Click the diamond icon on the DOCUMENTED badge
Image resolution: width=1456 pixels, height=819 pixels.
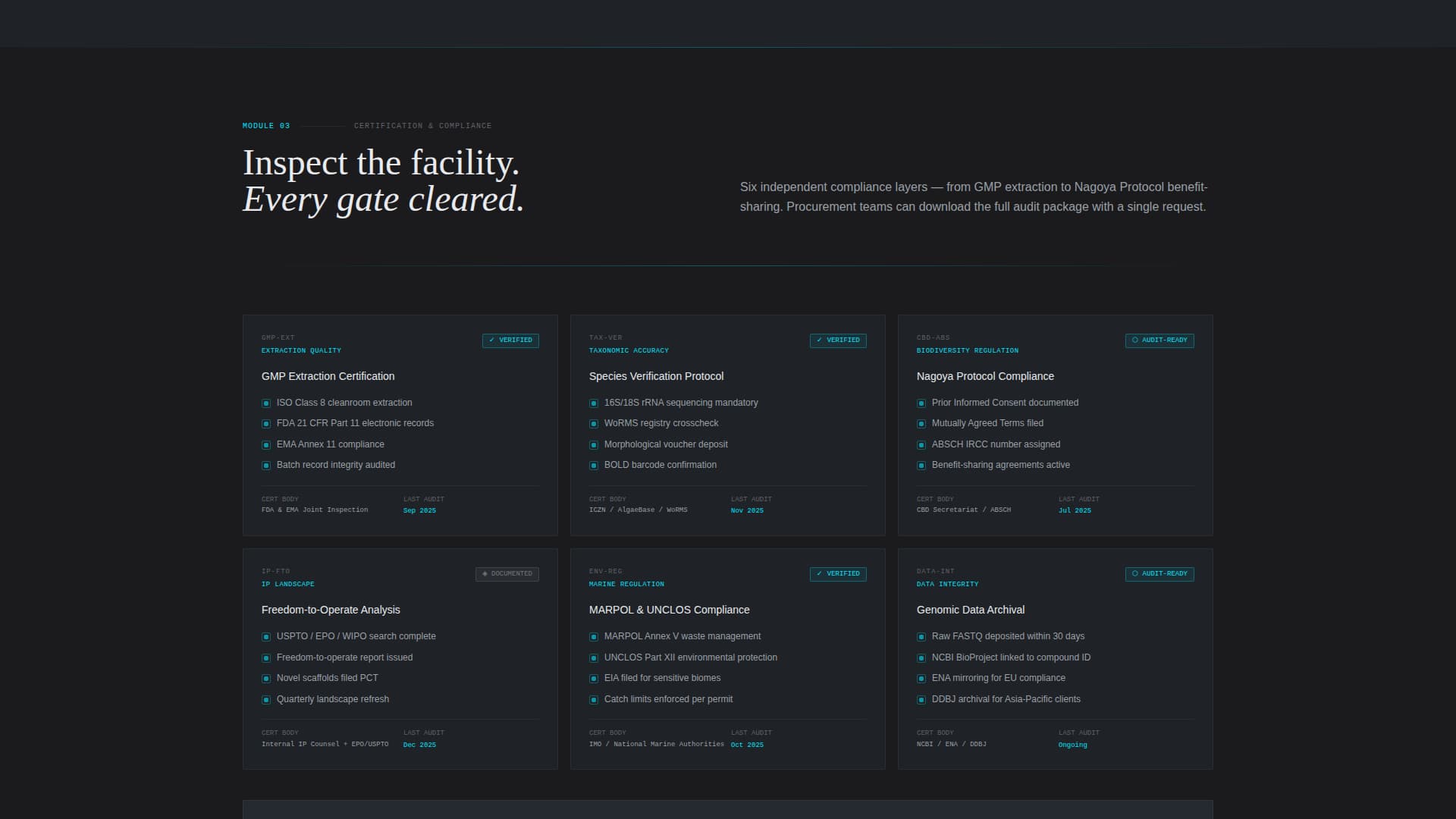[x=486, y=574]
